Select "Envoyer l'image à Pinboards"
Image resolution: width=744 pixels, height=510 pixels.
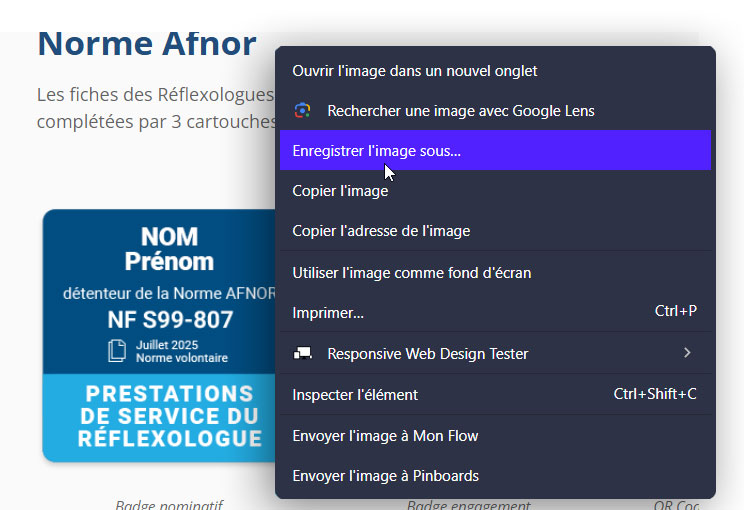[x=385, y=476]
